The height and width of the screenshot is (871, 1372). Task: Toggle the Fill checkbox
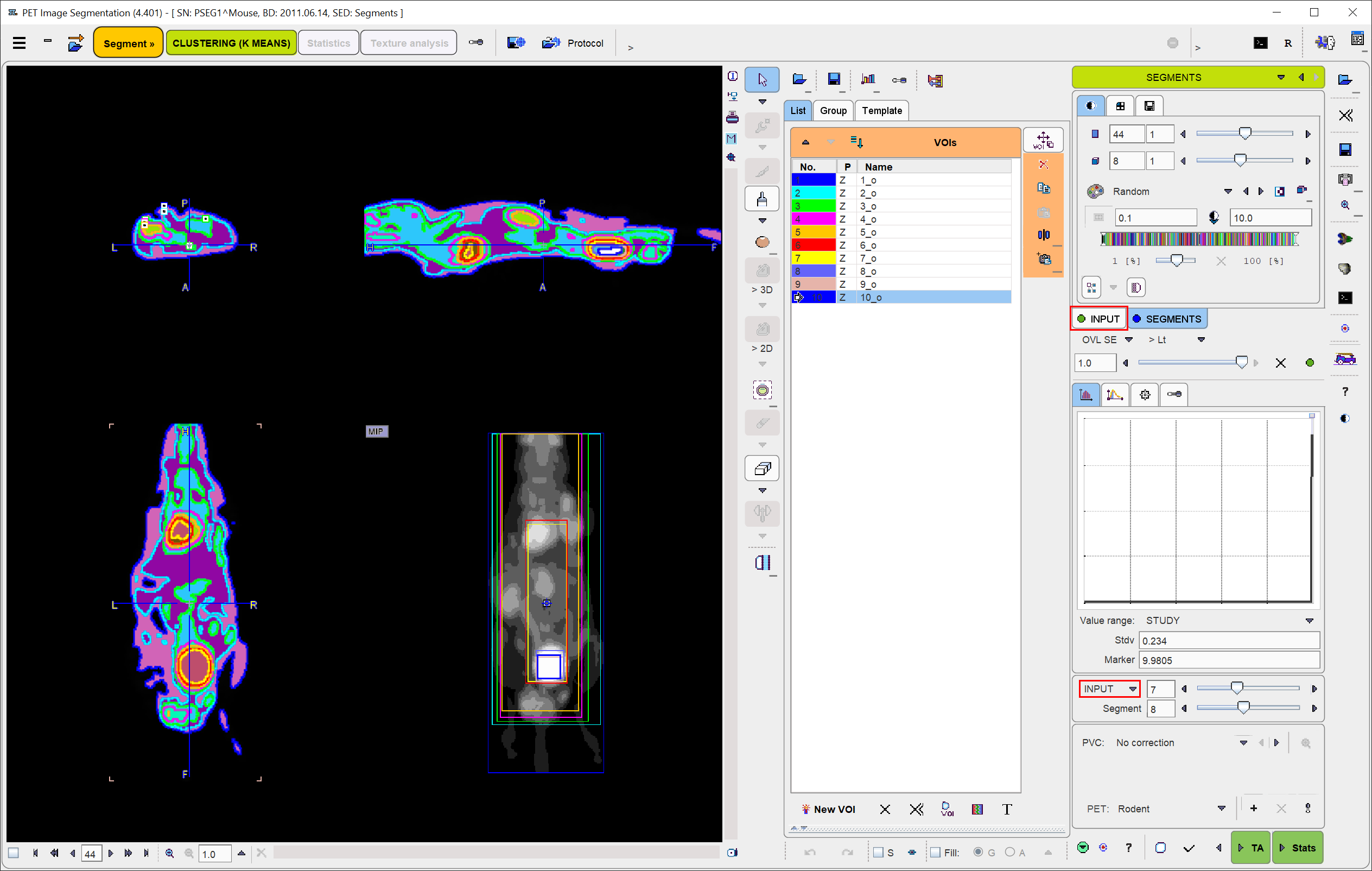click(x=935, y=852)
